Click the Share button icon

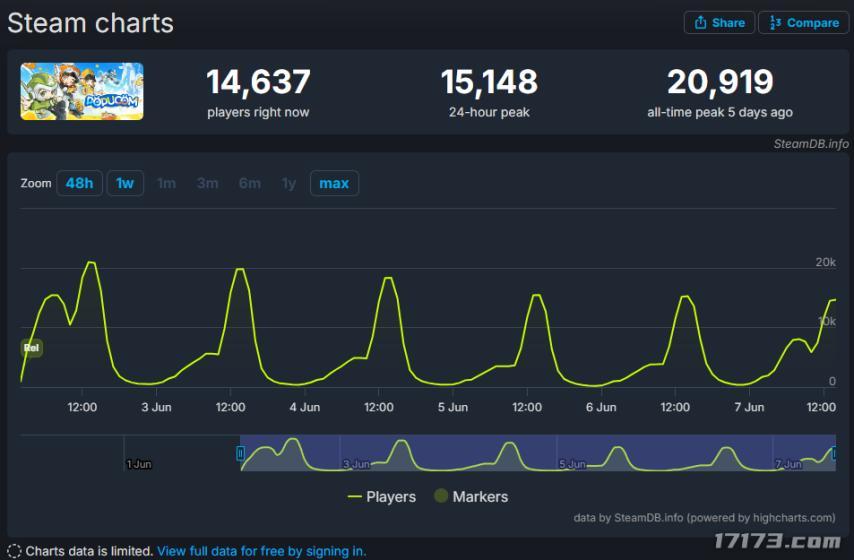click(701, 23)
